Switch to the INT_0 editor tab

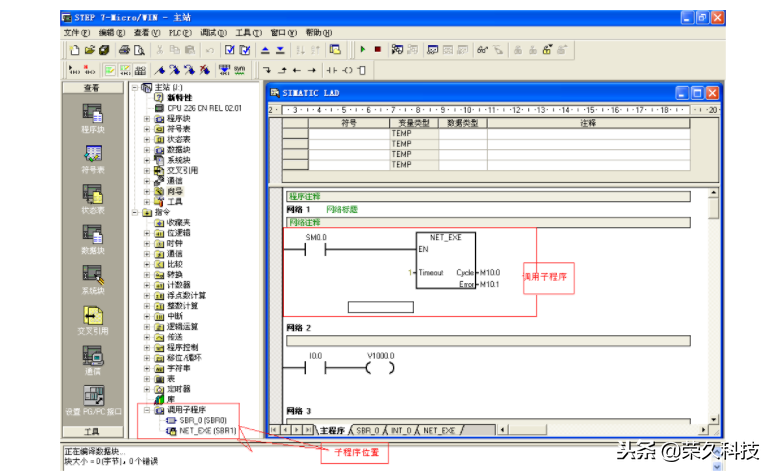coord(401,431)
